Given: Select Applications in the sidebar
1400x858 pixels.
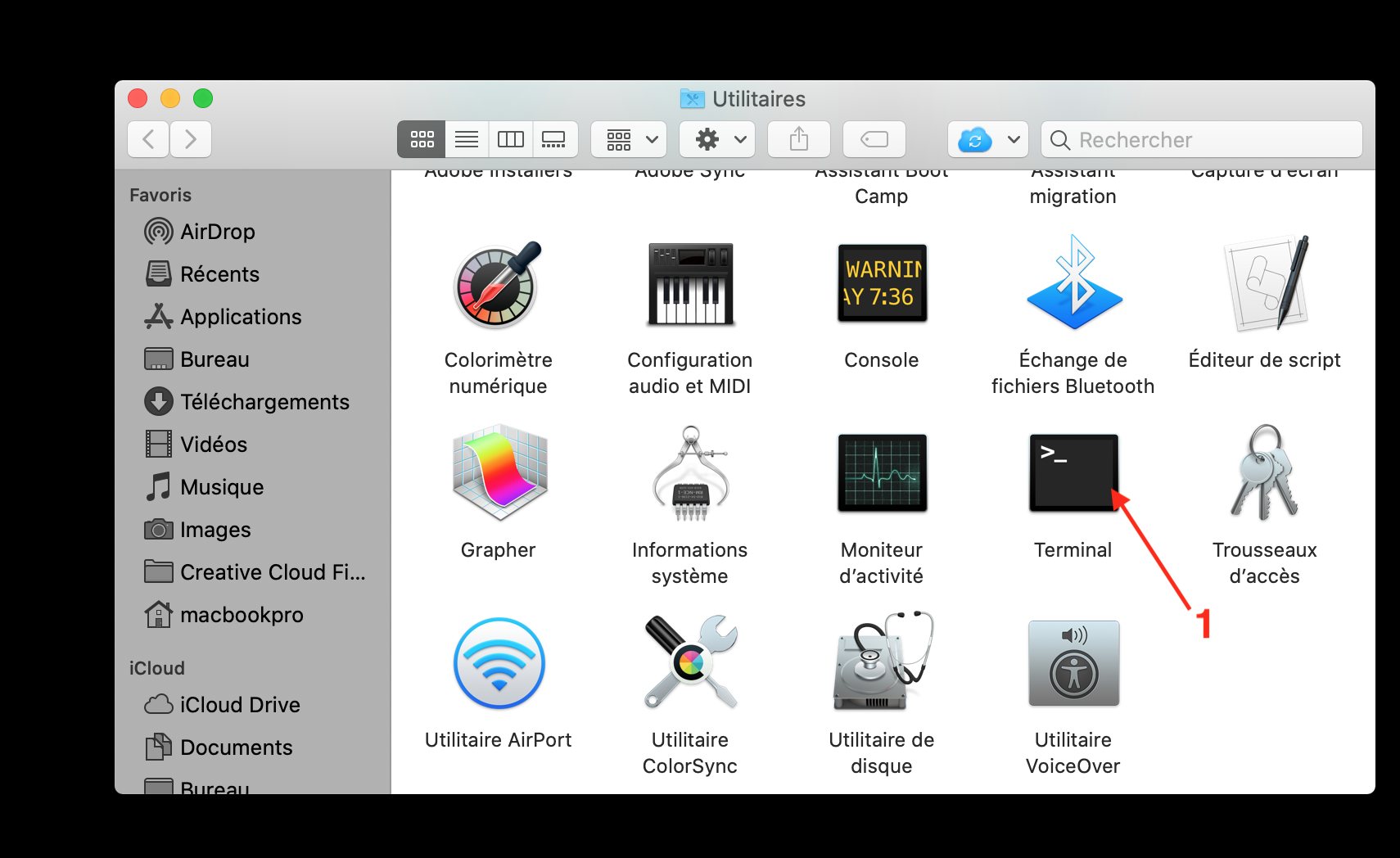Looking at the screenshot, I should [x=239, y=316].
